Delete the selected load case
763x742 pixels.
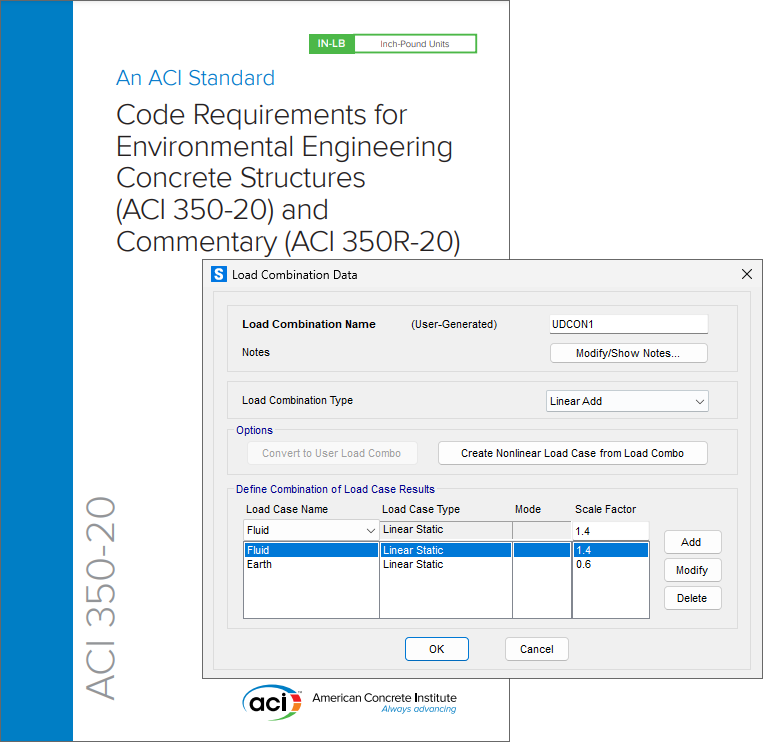691,598
